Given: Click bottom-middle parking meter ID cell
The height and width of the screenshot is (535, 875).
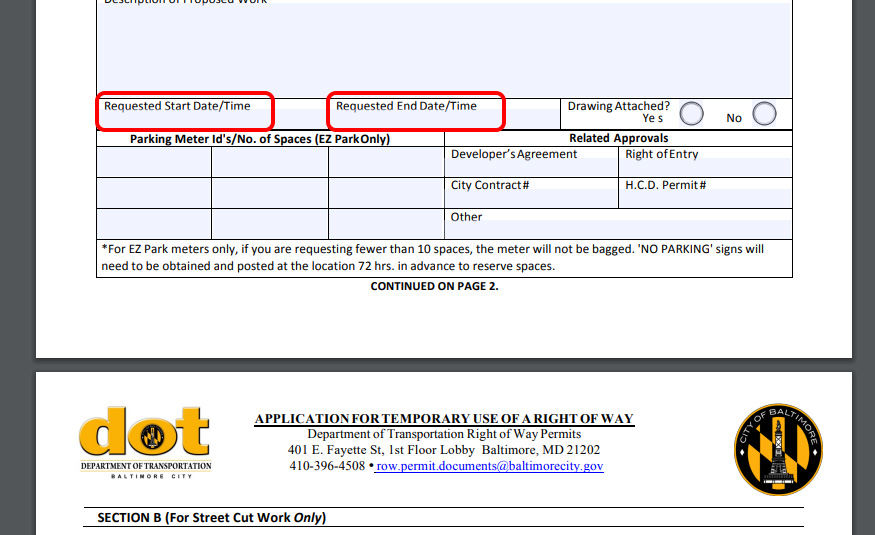Looking at the screenshot, I should [270, 224].
